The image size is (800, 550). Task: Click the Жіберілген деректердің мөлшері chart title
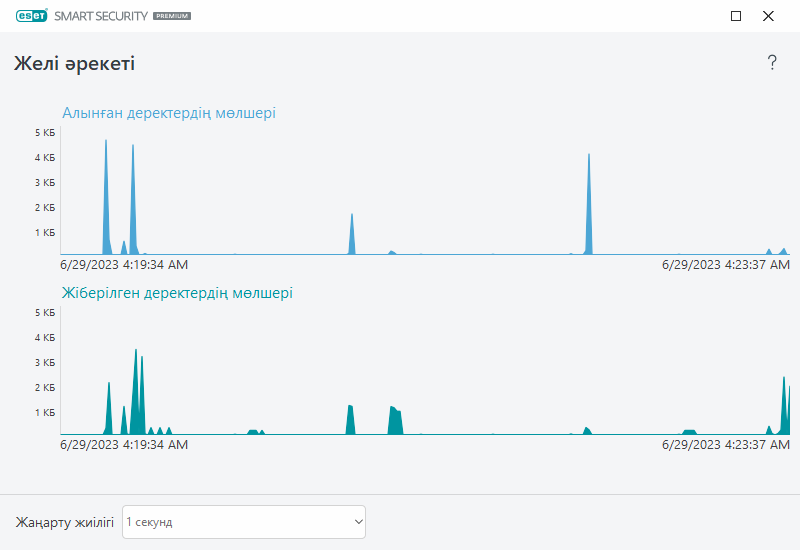[177, 293]
